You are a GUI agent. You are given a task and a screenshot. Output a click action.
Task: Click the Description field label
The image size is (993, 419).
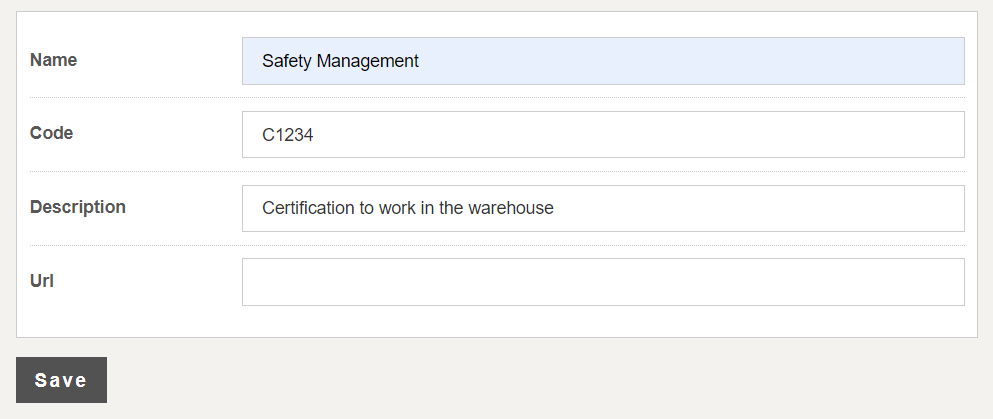point(77,207)
